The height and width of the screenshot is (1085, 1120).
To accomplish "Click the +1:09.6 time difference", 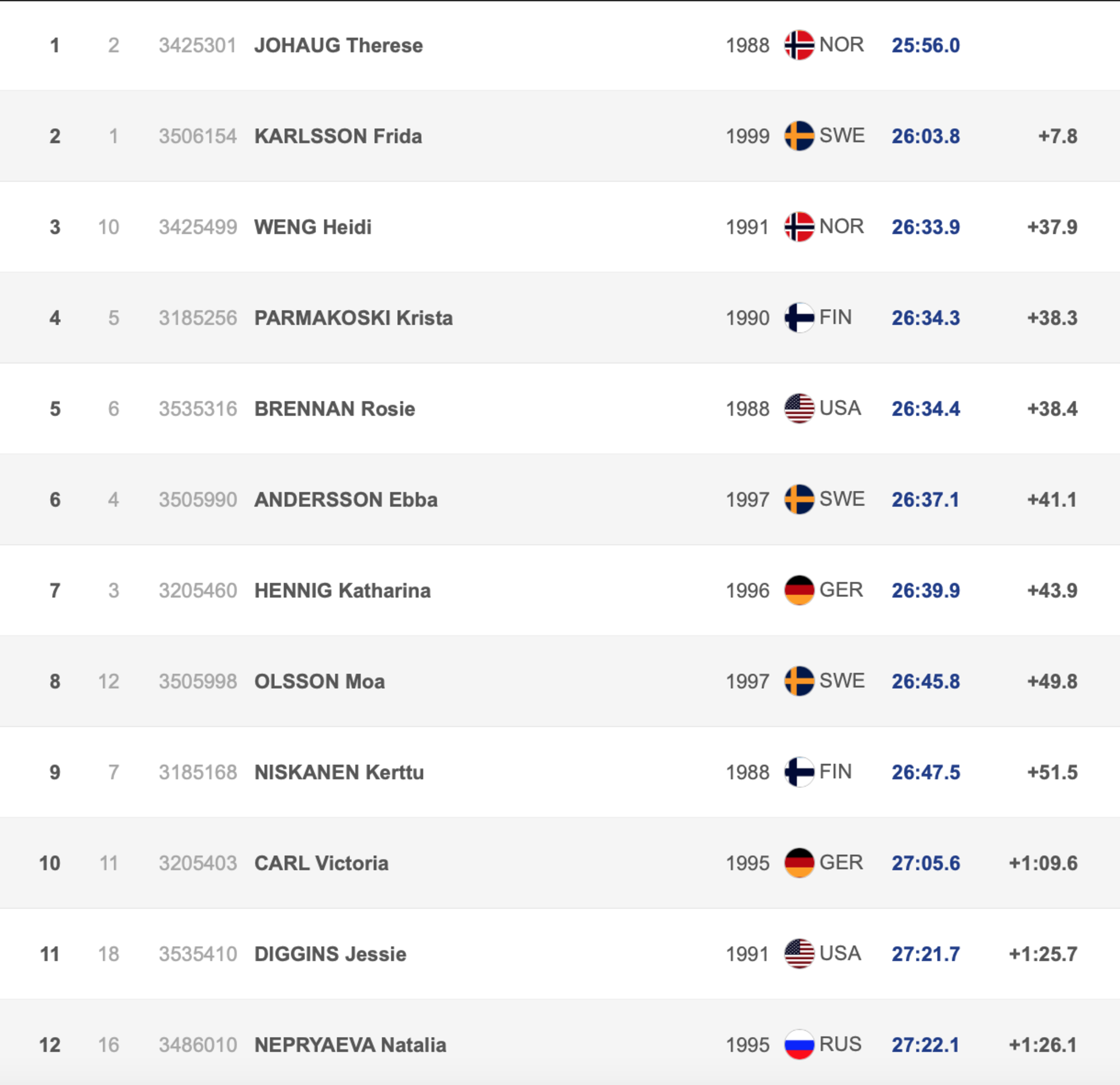I will pos(1043,863).
